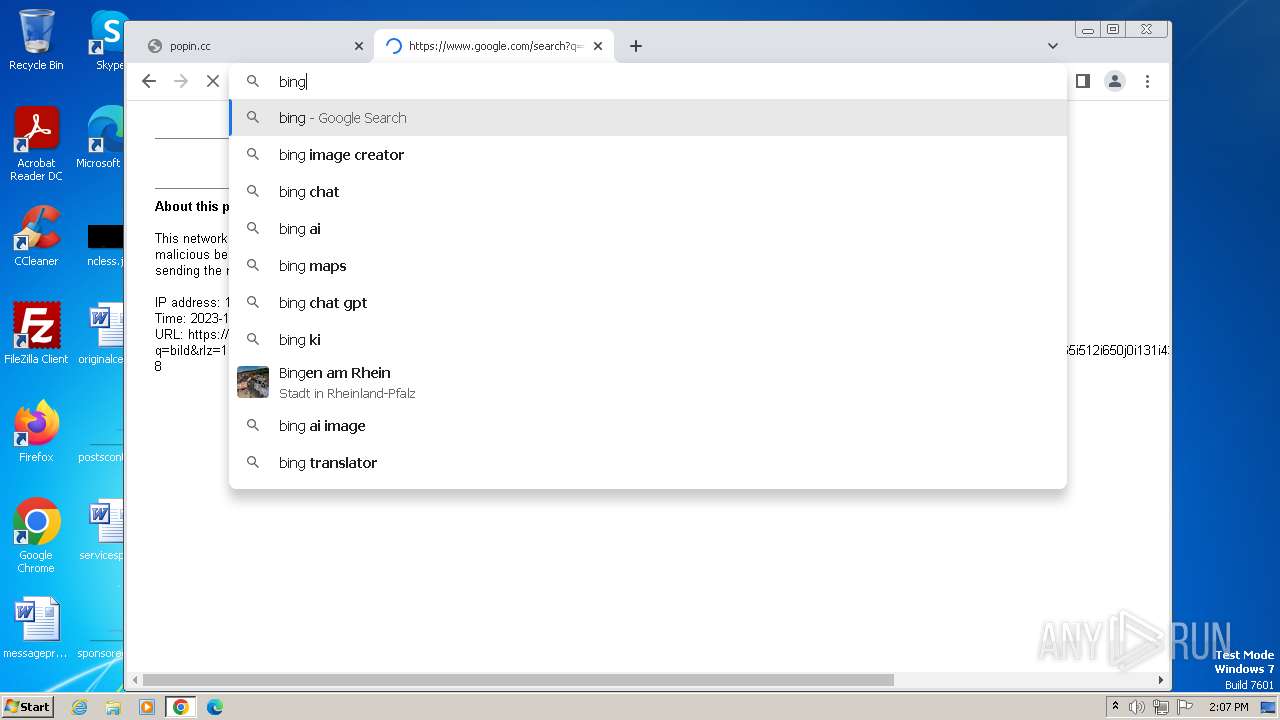The width and height of the screenshot is (1280, 720).
Task: Open the volume speaker tray icon
Action: (x=1137, y=707)
